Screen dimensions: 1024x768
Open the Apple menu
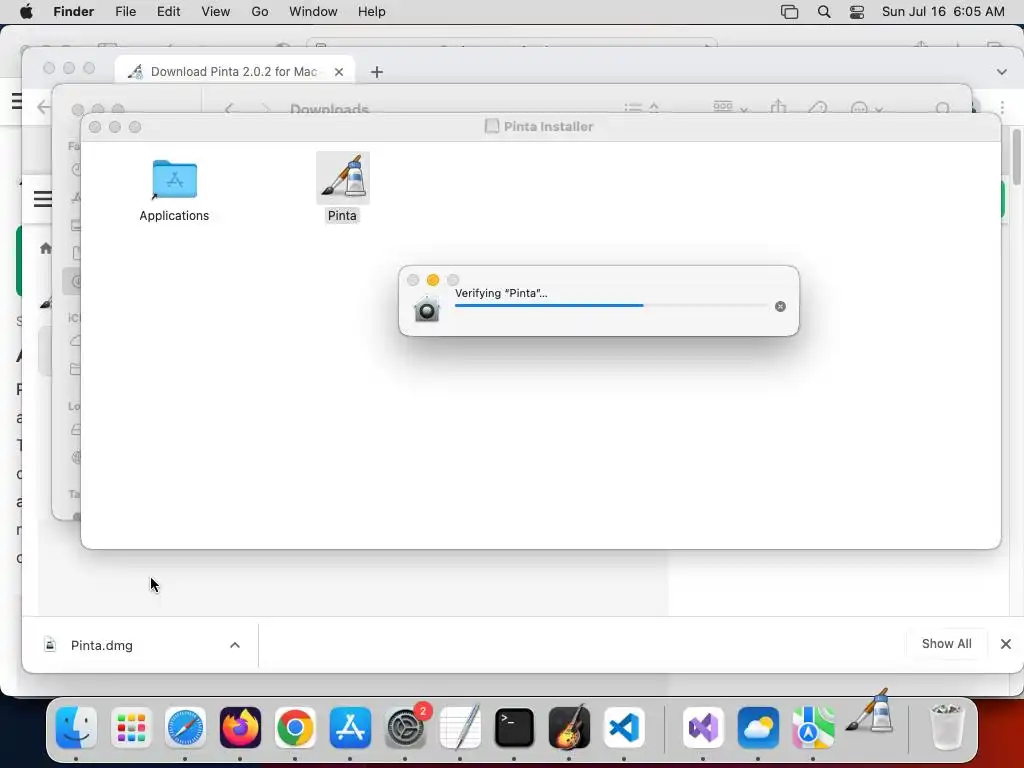(26, 12)
